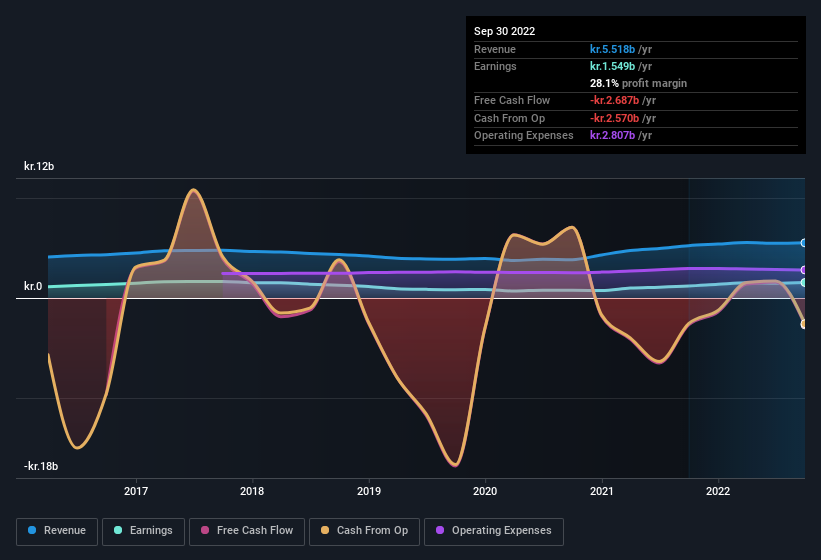Screen dimensions: 821x560
Task: Select the Operating Expenses endpoint marker
Action: coord(804,270)
